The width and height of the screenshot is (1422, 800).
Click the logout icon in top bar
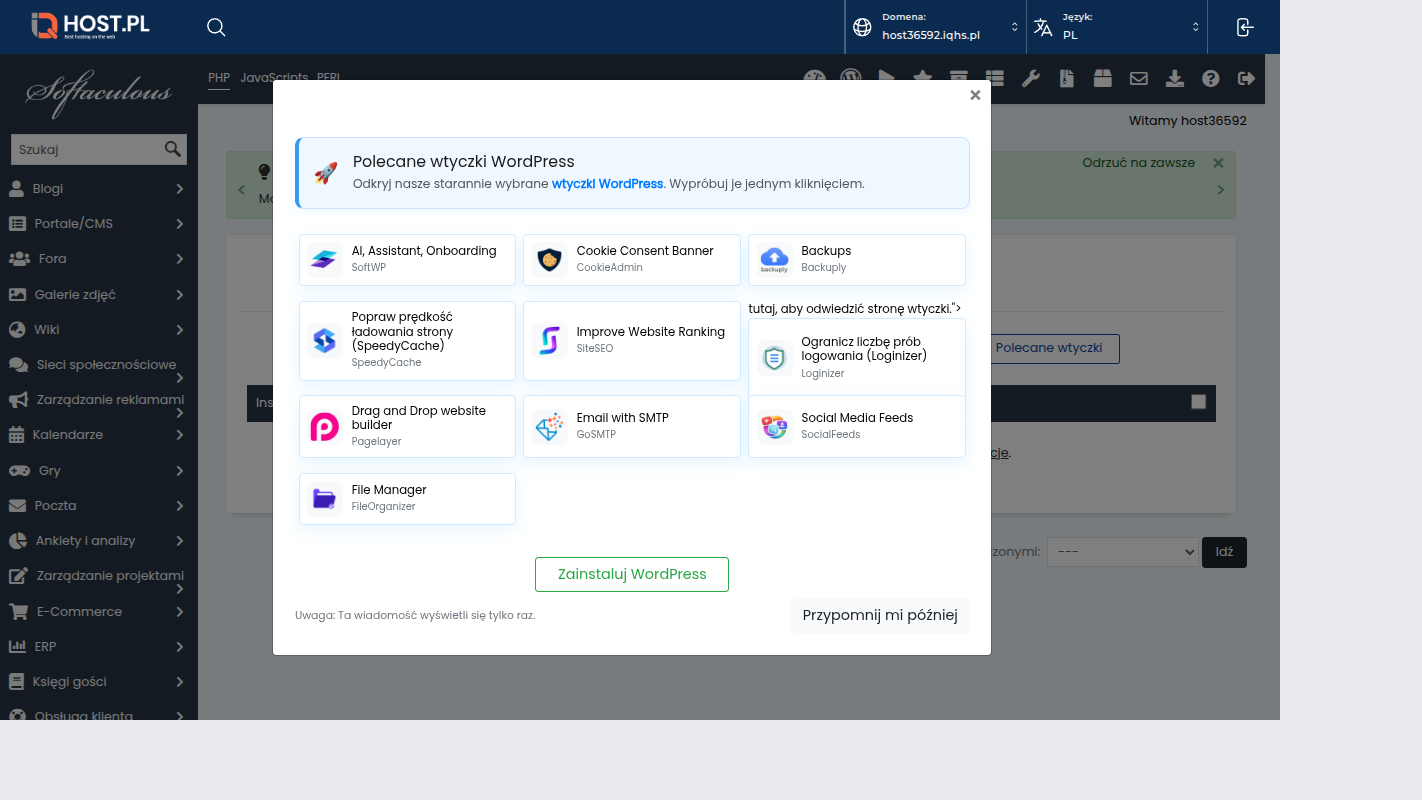click(1244, 27)
